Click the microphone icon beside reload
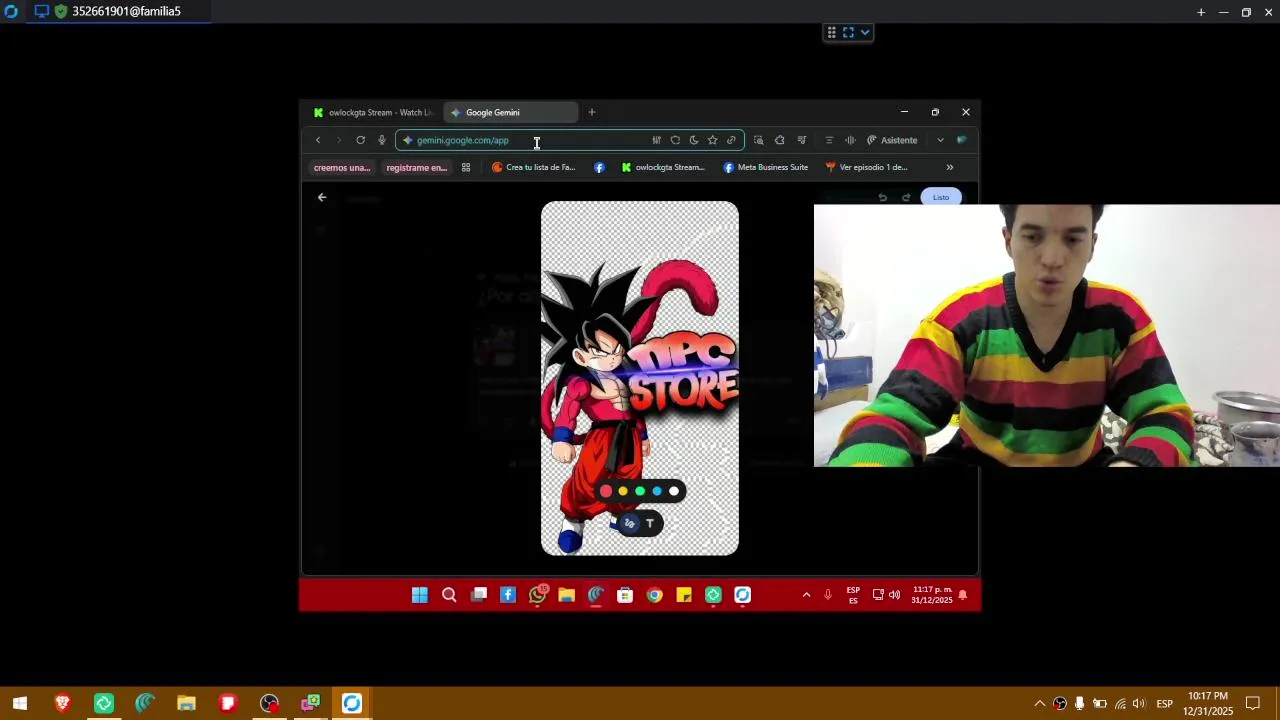 coord(382,140)
